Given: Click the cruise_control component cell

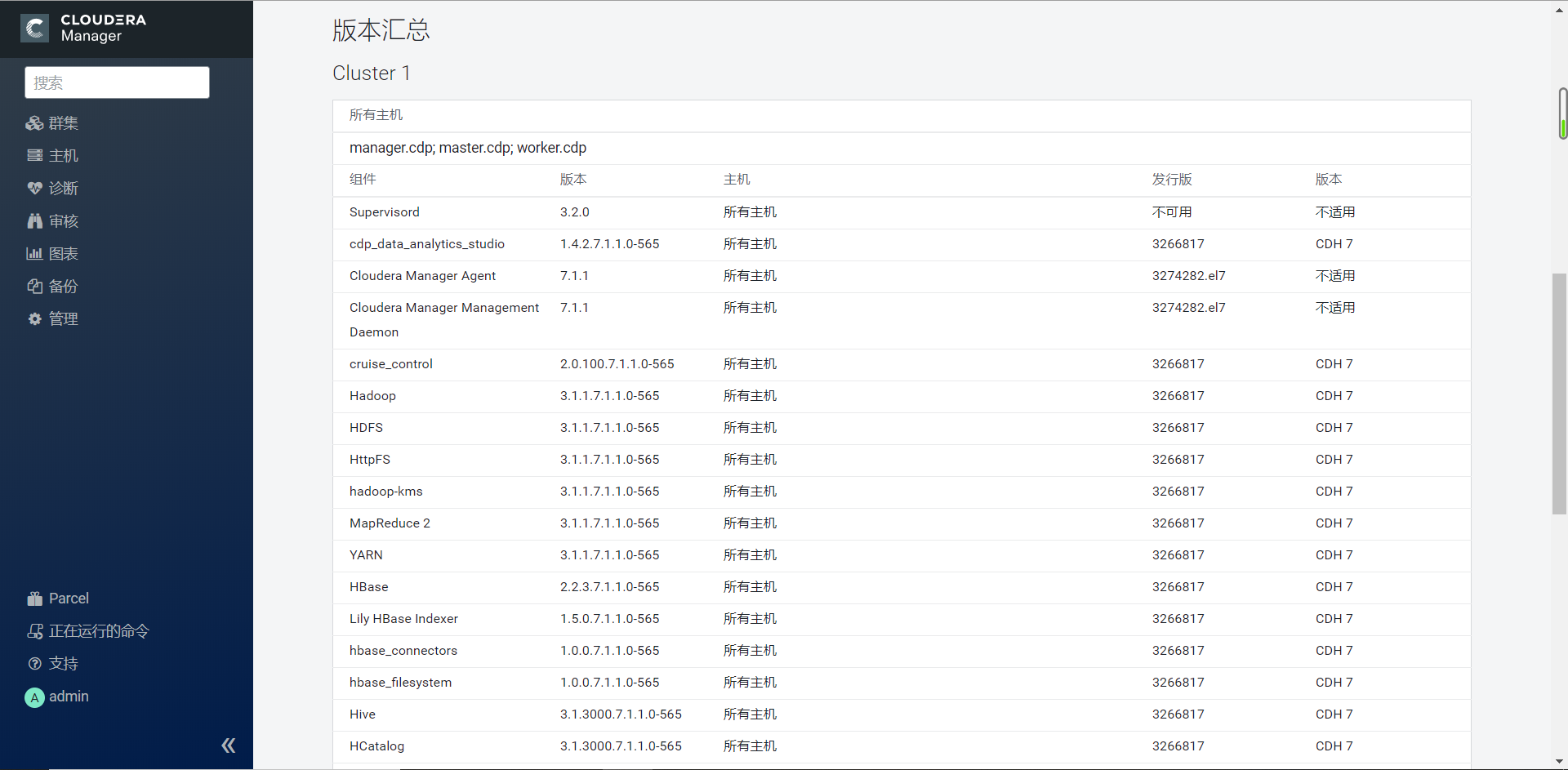Looking at the screenshot, I should point(391,364).
